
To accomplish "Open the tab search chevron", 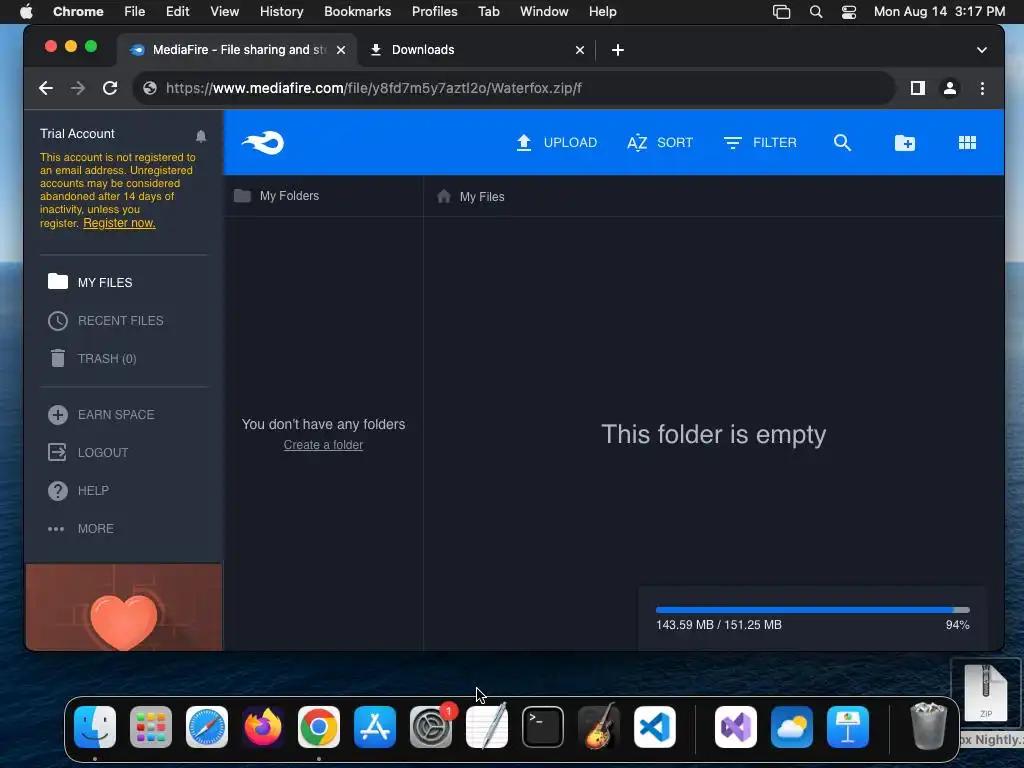I will pos(982,50).
